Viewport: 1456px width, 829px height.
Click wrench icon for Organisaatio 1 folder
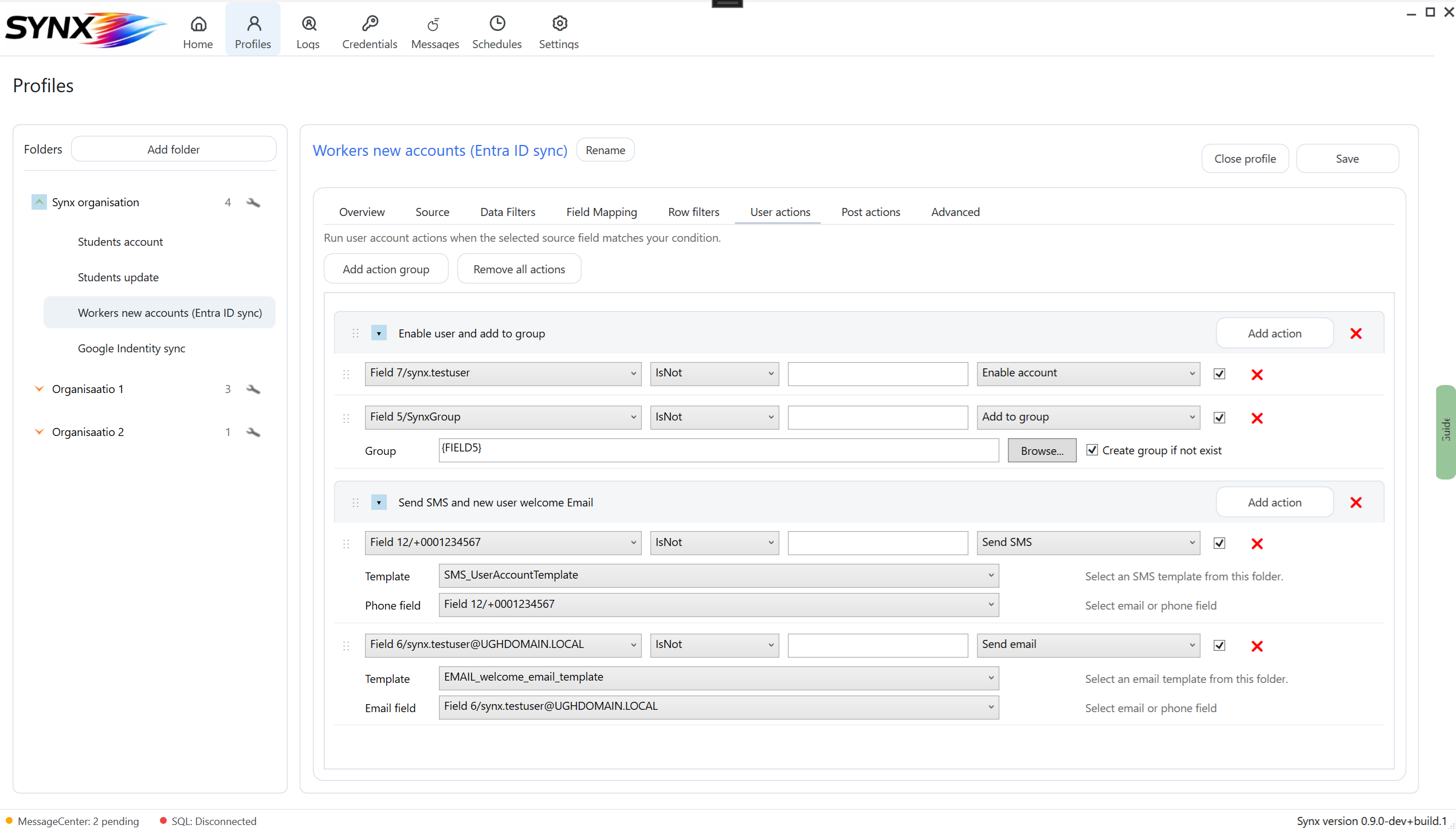point(253,389)
